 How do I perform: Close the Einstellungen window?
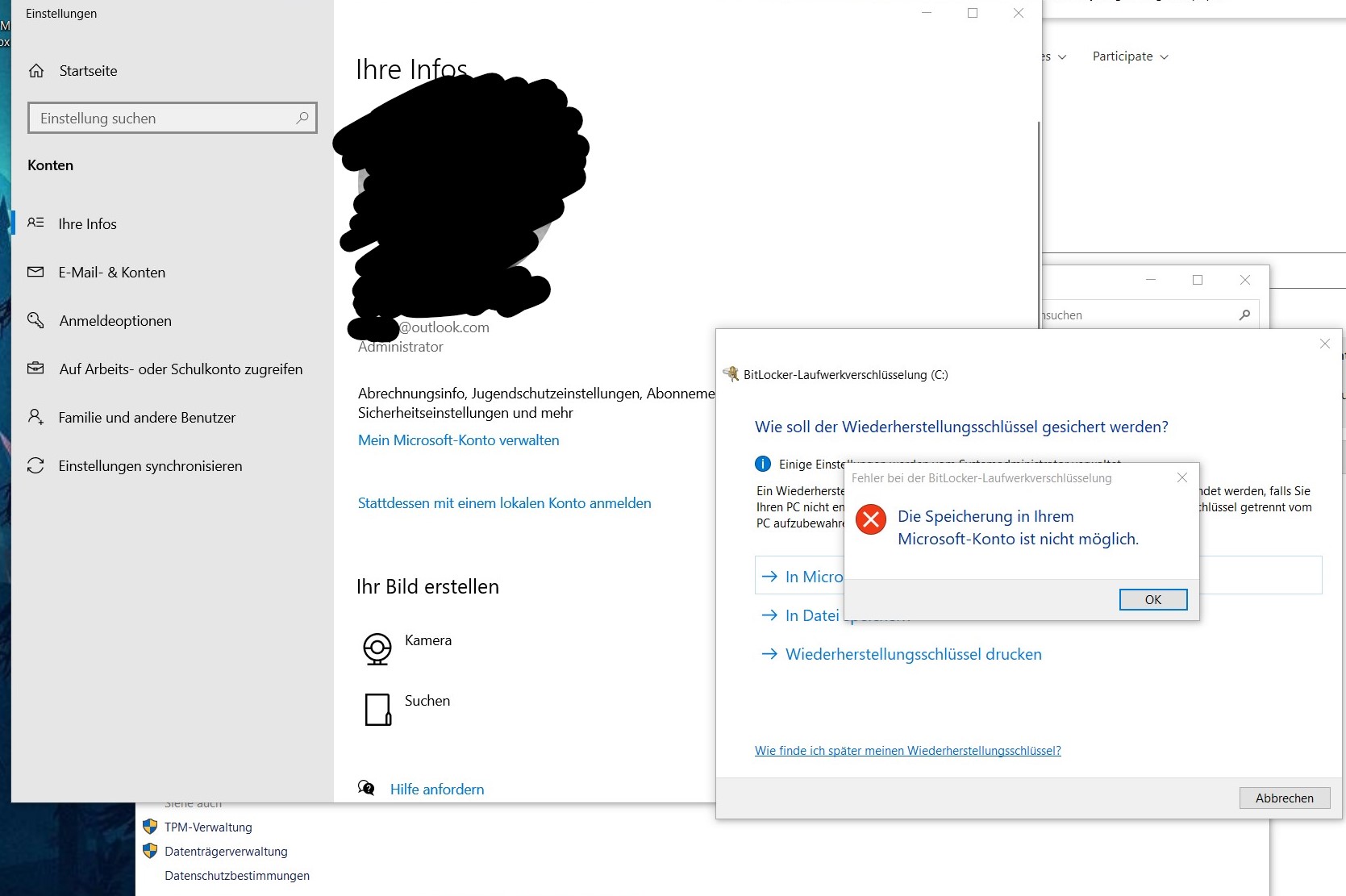point(1019,13)
